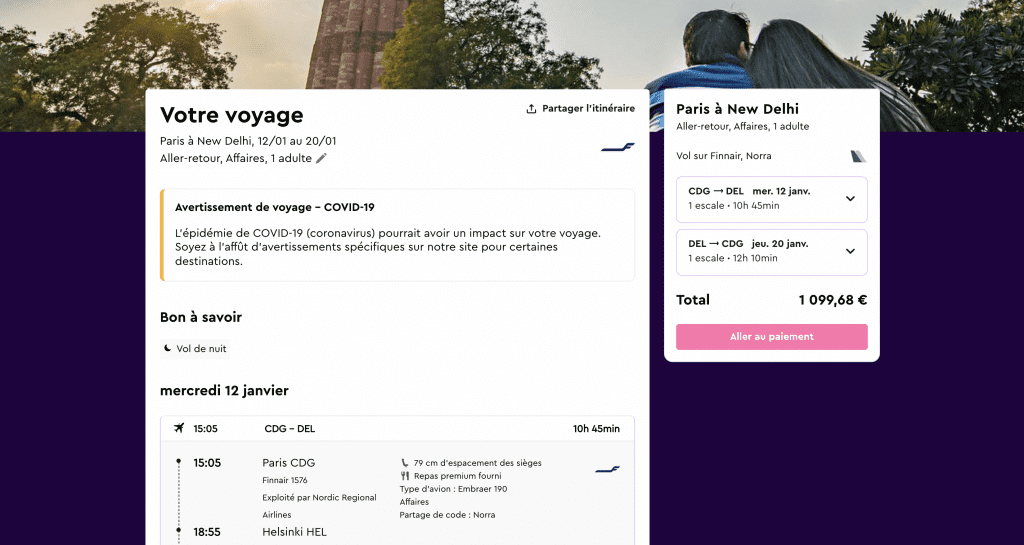Click 'Repas premium fourni' text
The height and width of the screenshot is (545, 1024).
click(x=457, y=476)
